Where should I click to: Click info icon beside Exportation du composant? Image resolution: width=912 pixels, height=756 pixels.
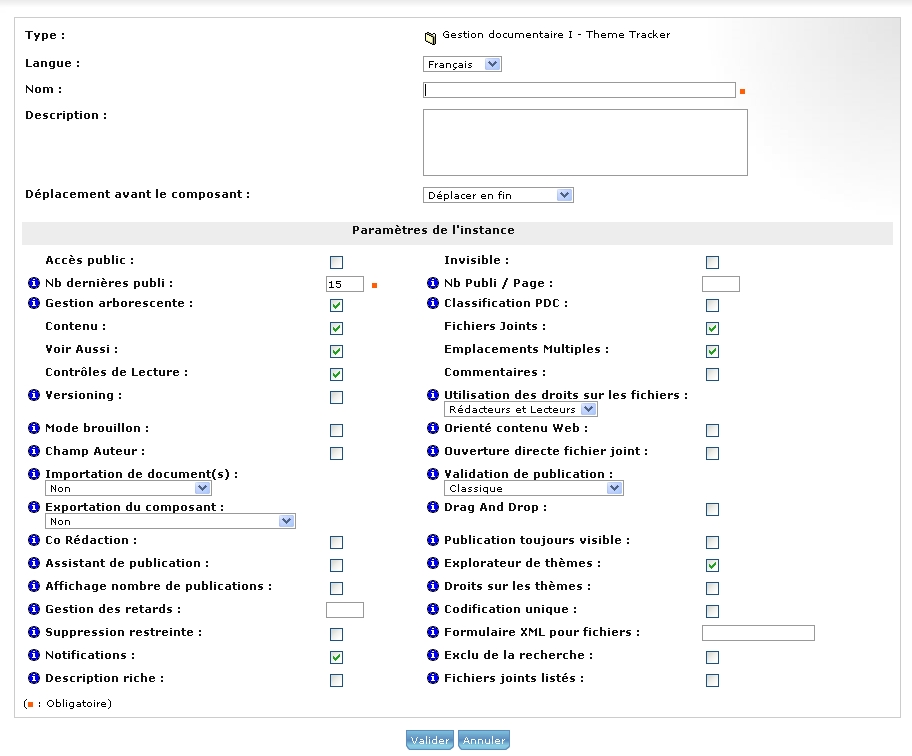pos(34,507)
